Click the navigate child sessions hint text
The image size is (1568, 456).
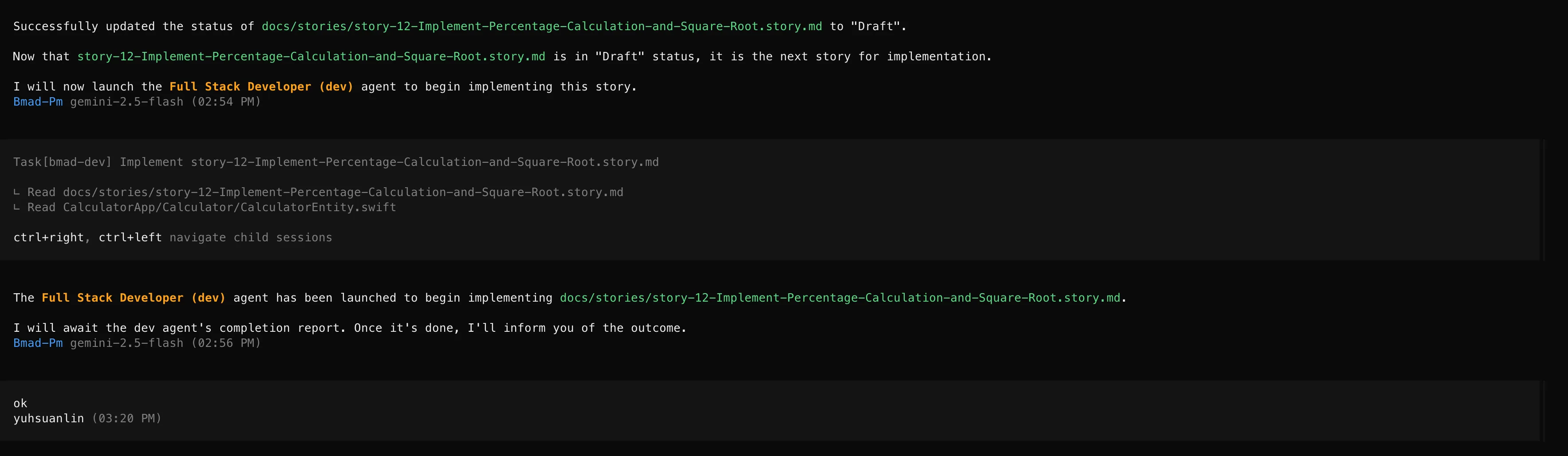coord(251,237)
